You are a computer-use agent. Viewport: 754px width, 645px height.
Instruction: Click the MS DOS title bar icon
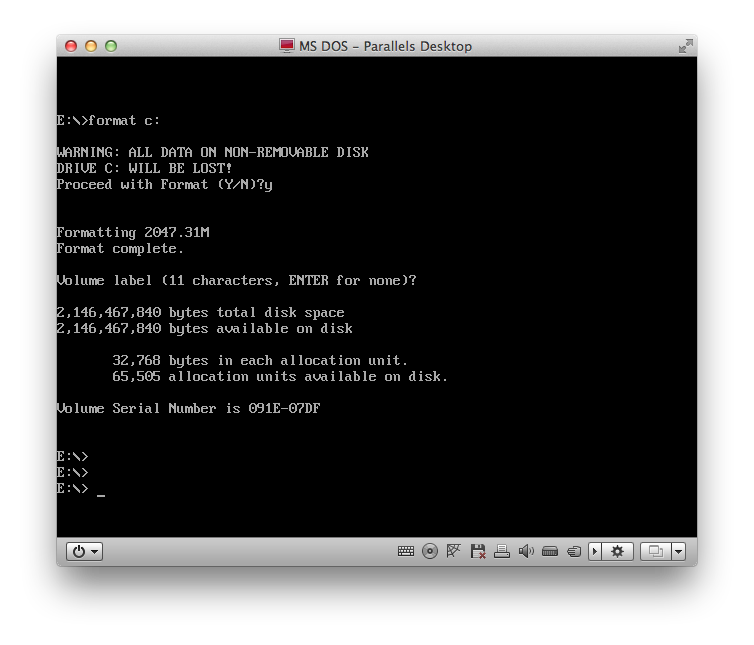point(287,46)
